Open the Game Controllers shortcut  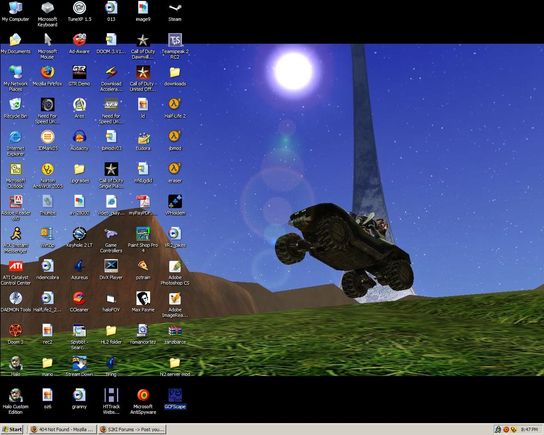(x=111, y=240)
